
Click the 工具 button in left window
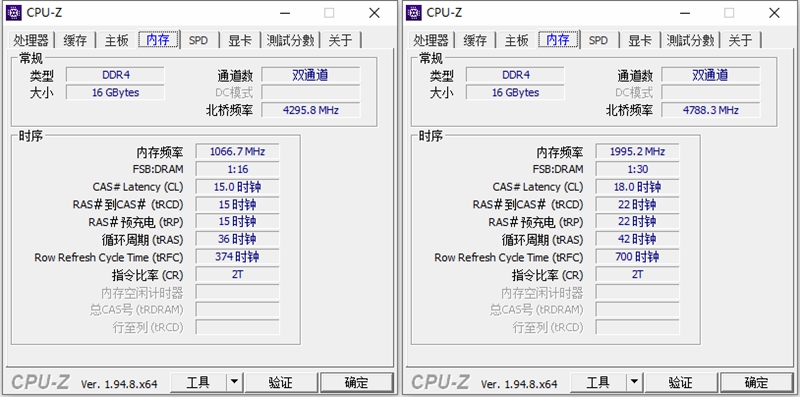[x=198, y=382]
